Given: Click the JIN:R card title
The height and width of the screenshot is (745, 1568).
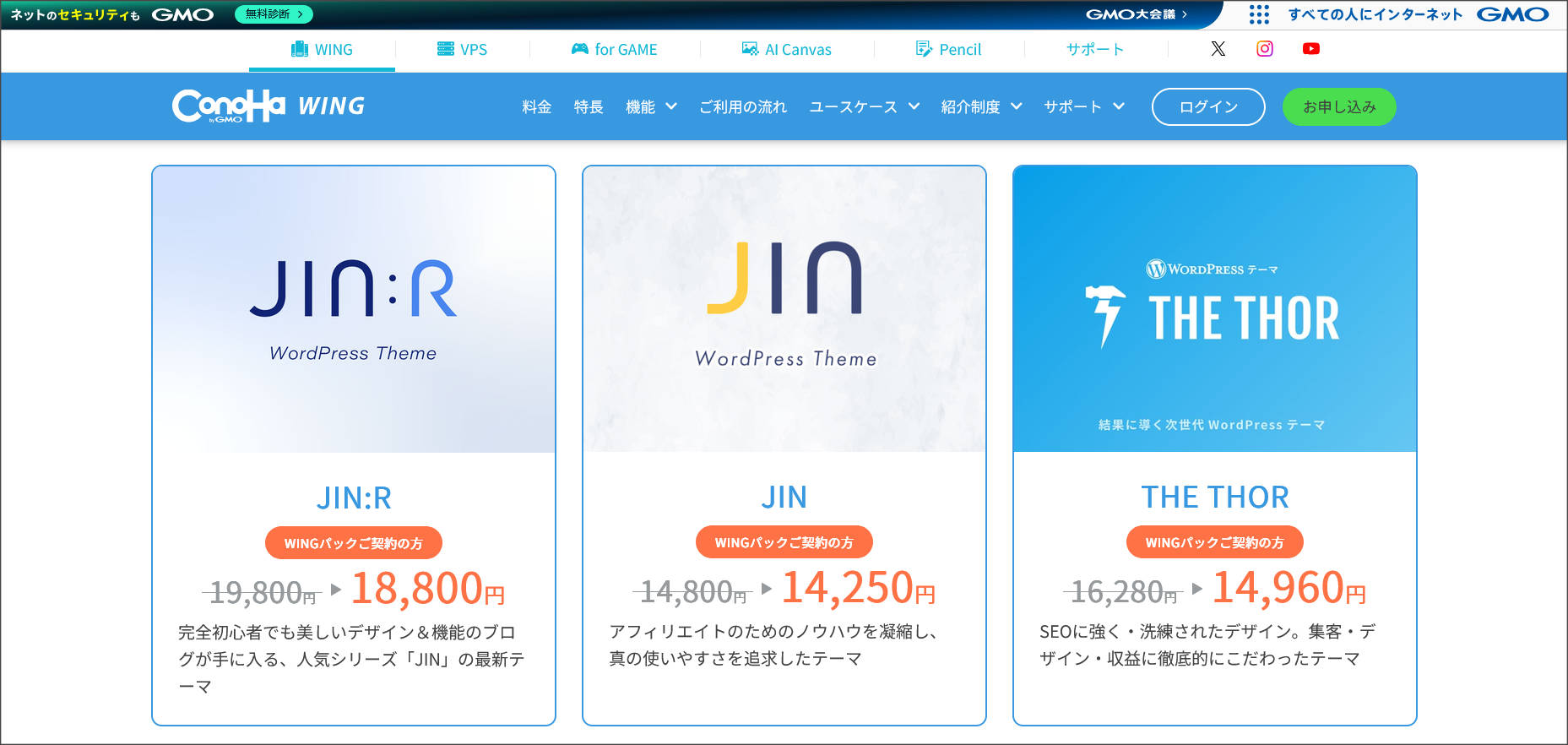Looking at the screenshot, I should (x=354, y=498).
